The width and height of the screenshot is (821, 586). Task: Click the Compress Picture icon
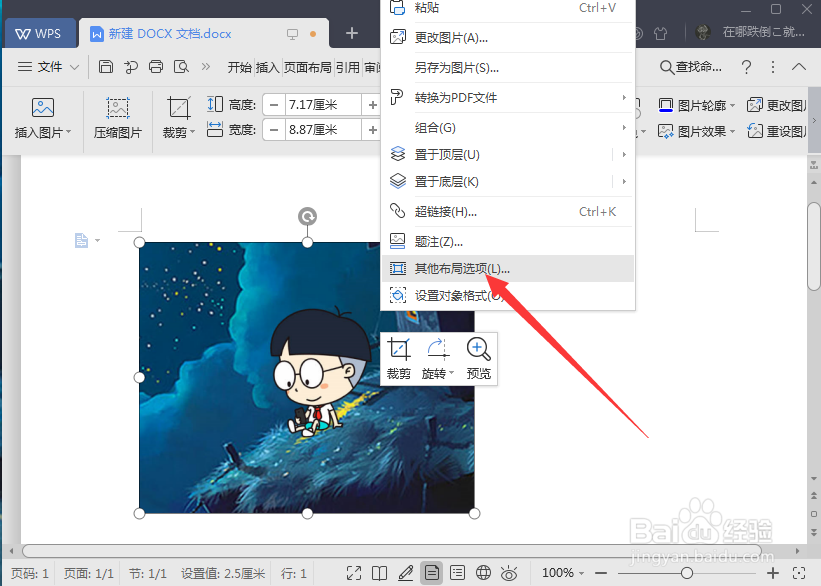(x=118, y=108)
